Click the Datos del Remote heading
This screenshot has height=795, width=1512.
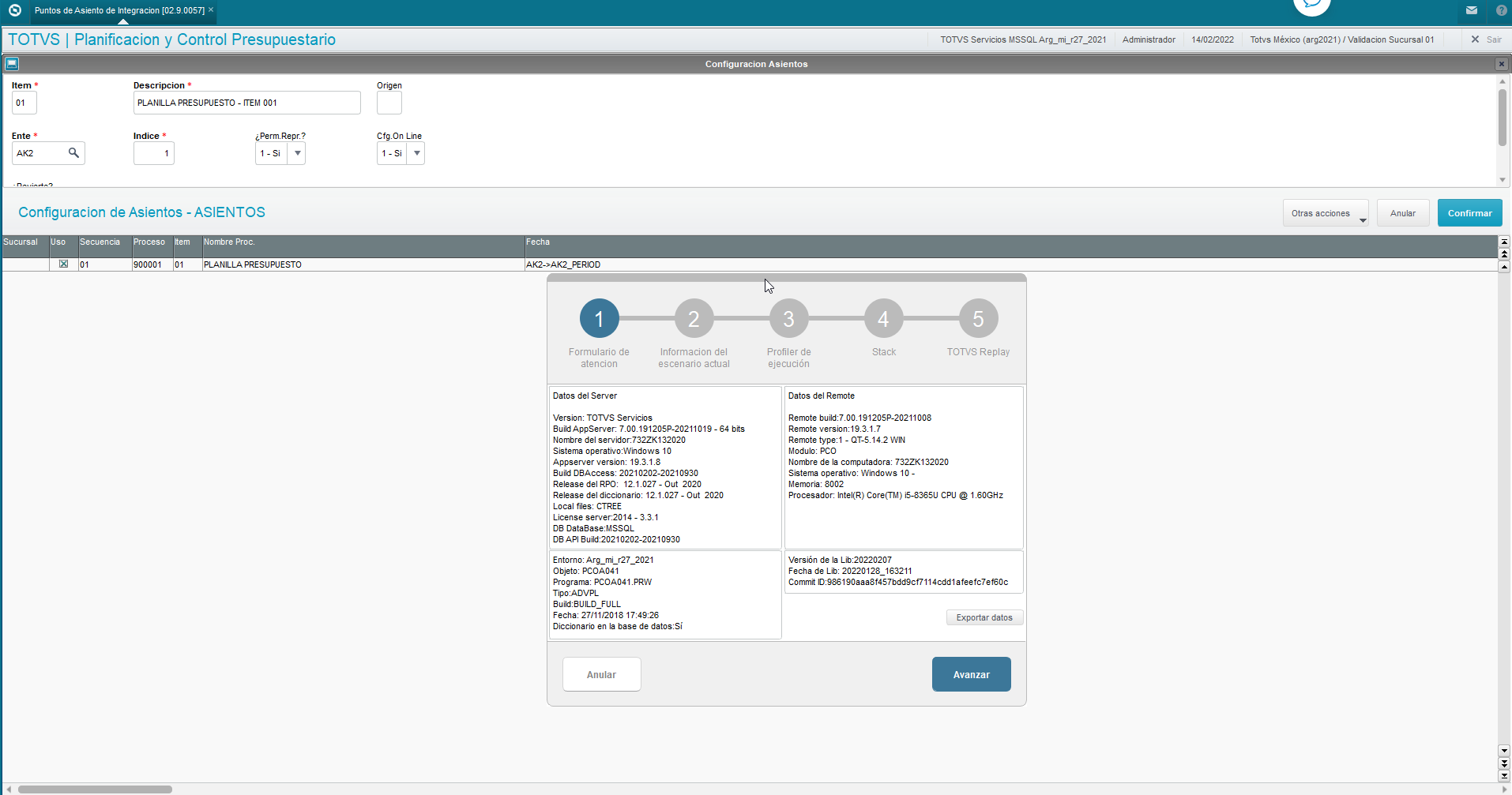(x=822, y=396)
